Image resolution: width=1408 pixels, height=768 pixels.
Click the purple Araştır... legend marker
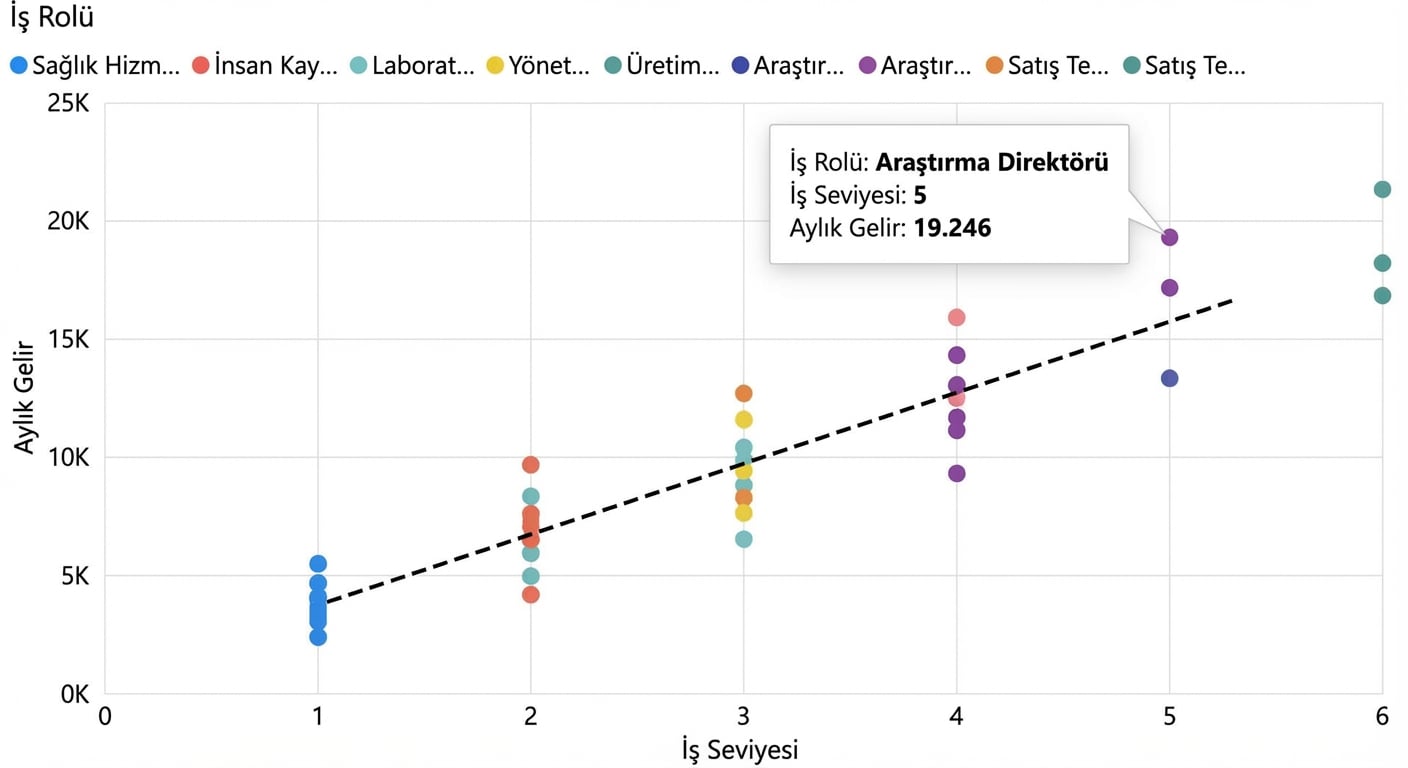(x=867, y=67)
